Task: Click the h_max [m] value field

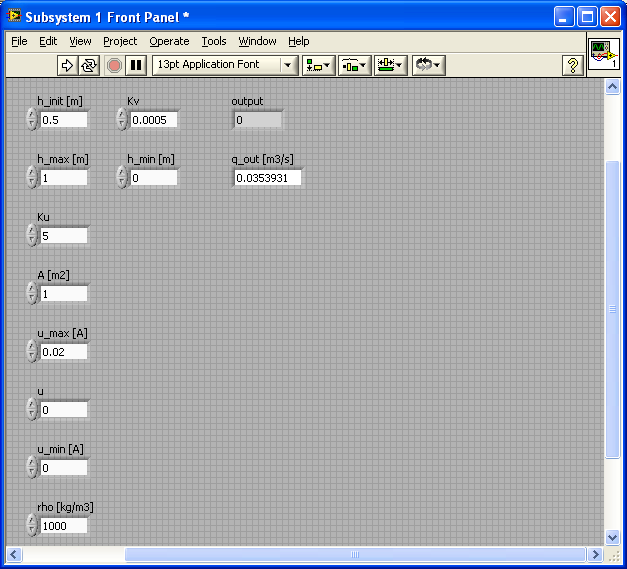Action: click(x=64, y=178)
